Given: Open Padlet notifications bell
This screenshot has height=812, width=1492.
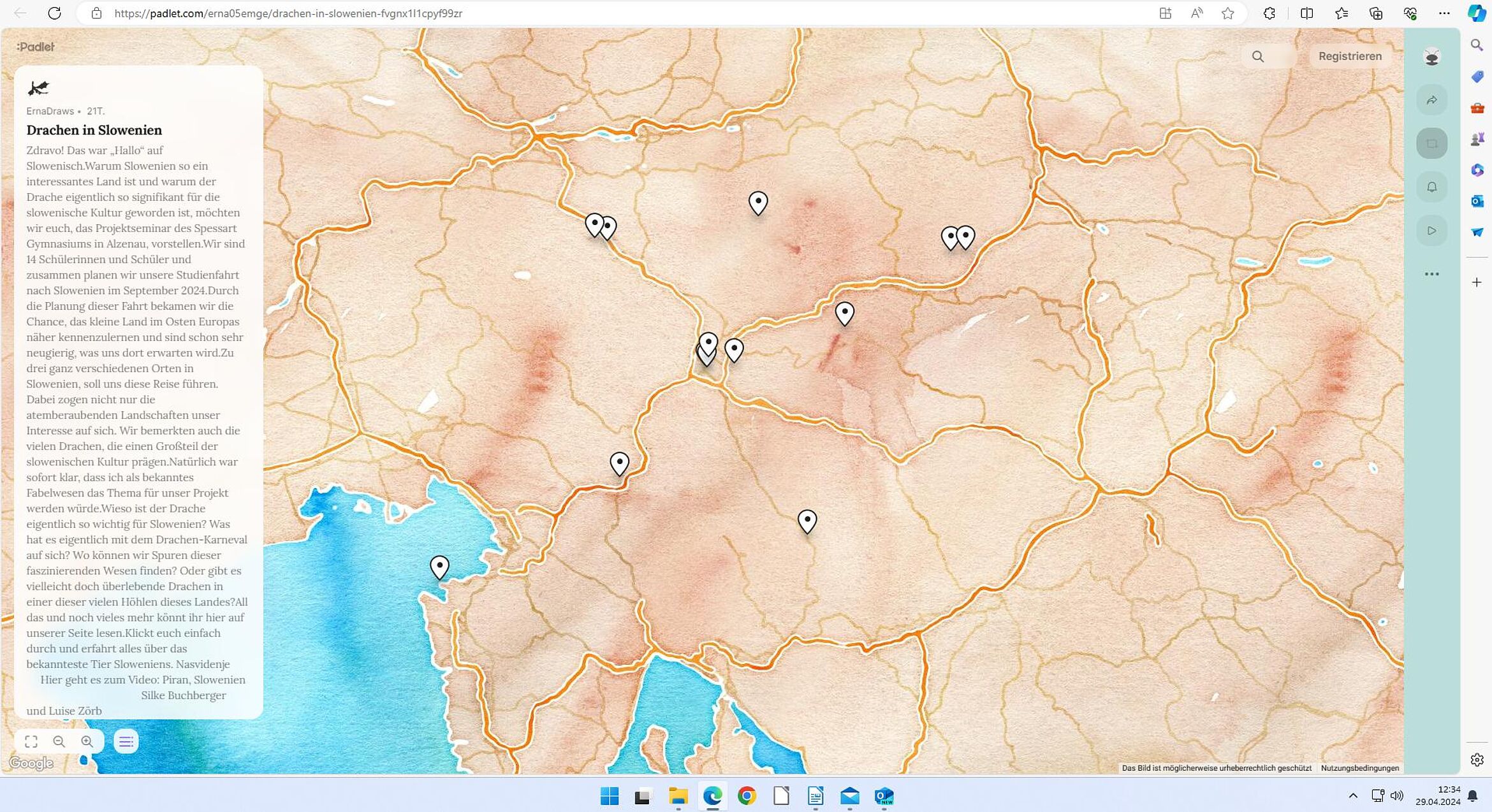Looking at the screenshot, I should [x=1431, y=187].
